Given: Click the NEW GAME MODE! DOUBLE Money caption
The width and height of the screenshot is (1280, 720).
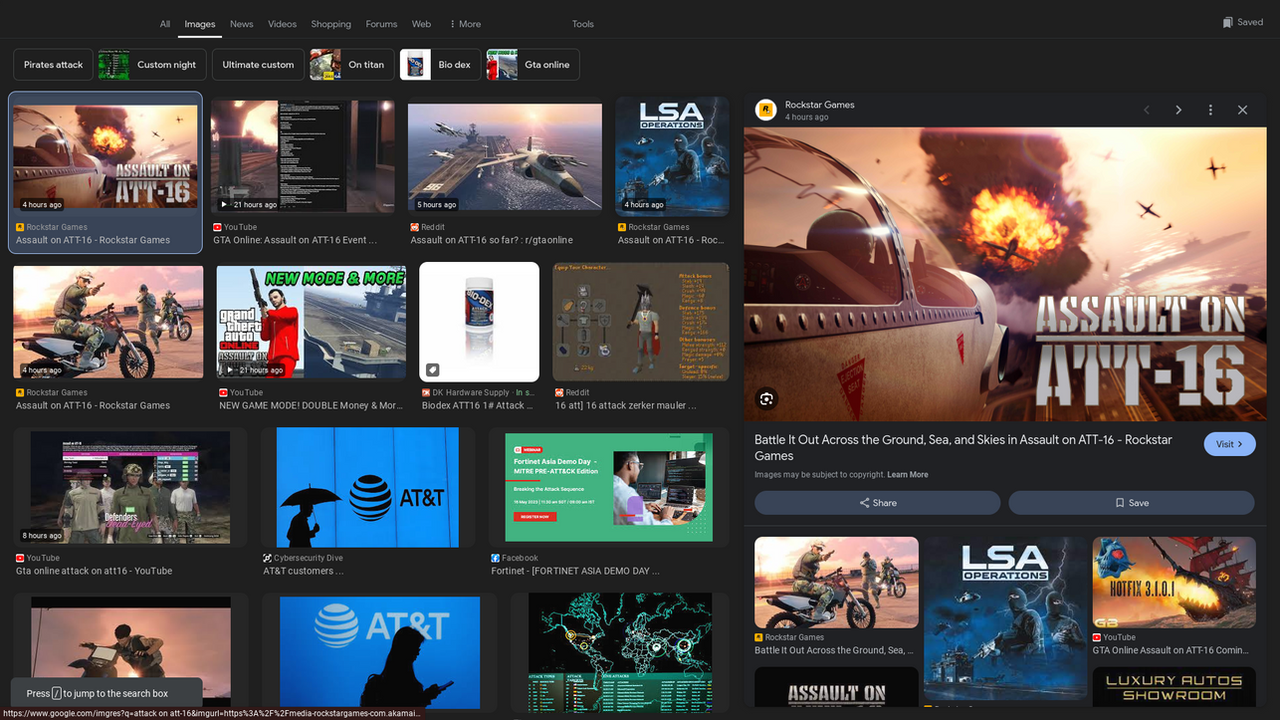Looking at the screenshot, I should 311,406.
